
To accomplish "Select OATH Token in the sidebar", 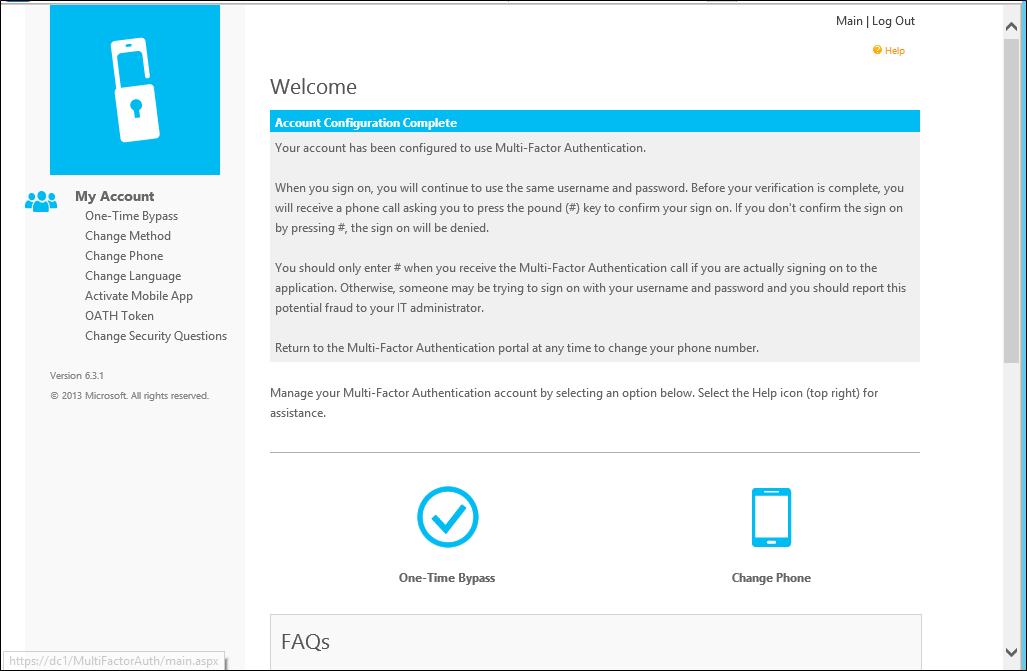I will 119,315.
